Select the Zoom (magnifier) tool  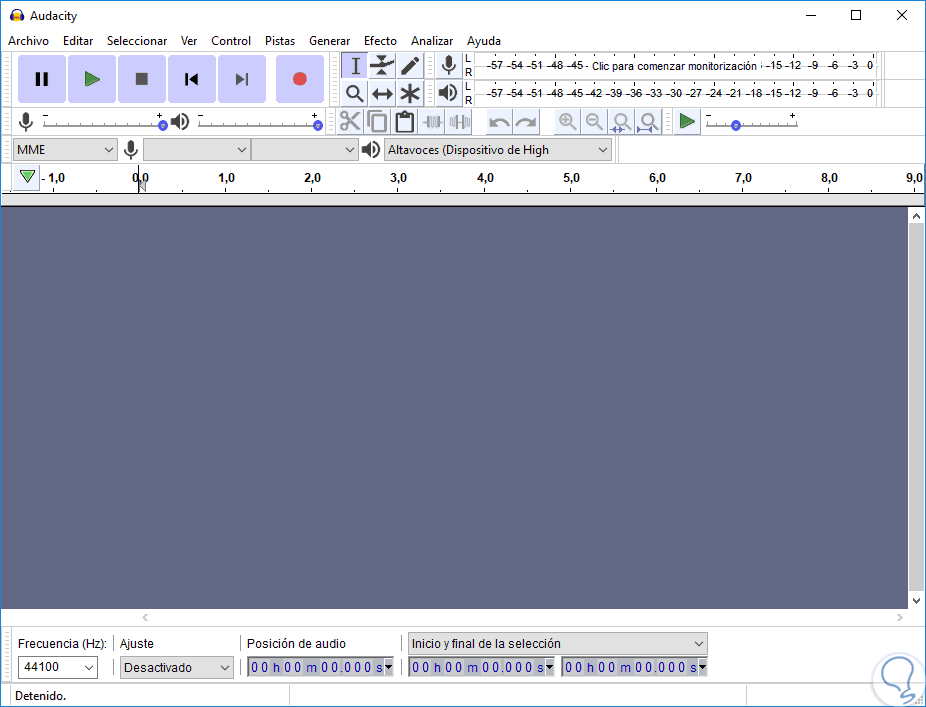pos(355,93)
